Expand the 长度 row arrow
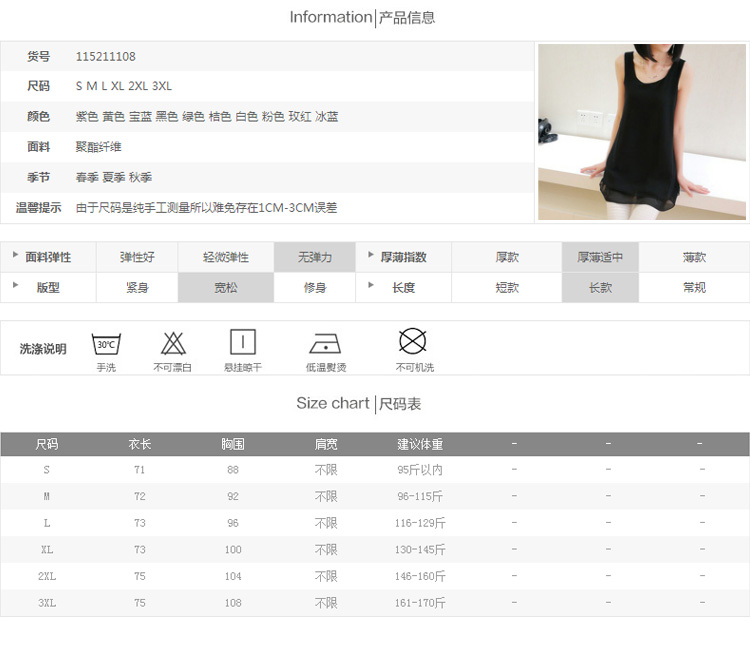This screenshot has height=652, width=750. tap(371, 285)
